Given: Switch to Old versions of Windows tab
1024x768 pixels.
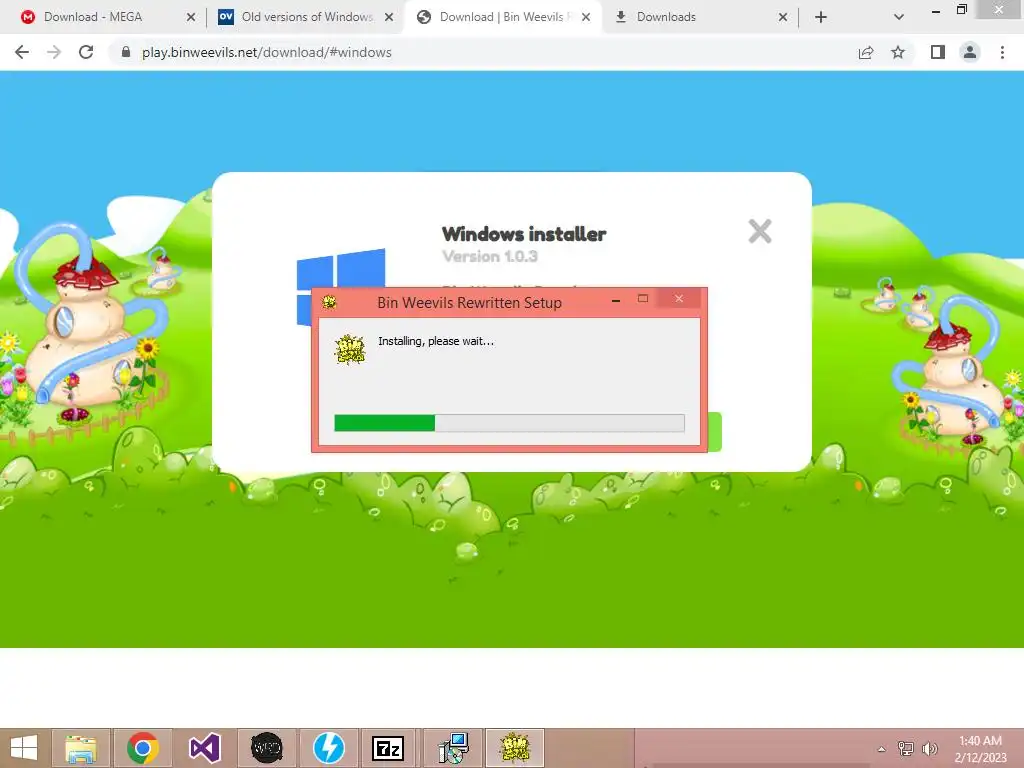Looking at the screenshot, I should pyautogui.click(x=307, y=17).
